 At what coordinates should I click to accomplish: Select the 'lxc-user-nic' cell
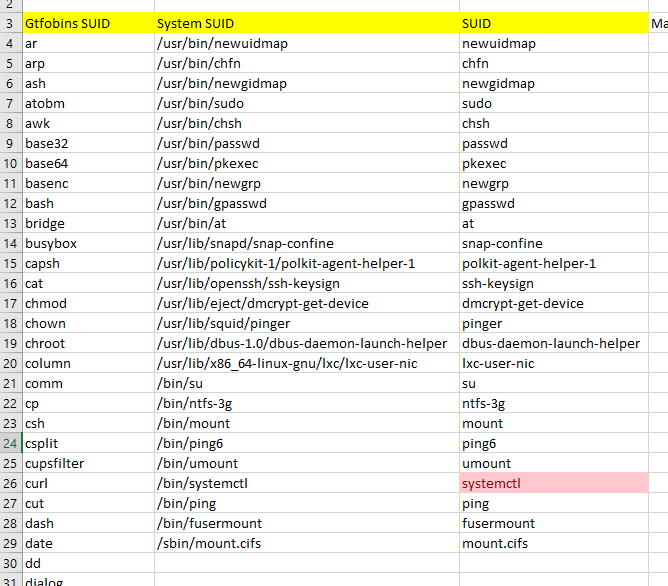click(554, 364)
